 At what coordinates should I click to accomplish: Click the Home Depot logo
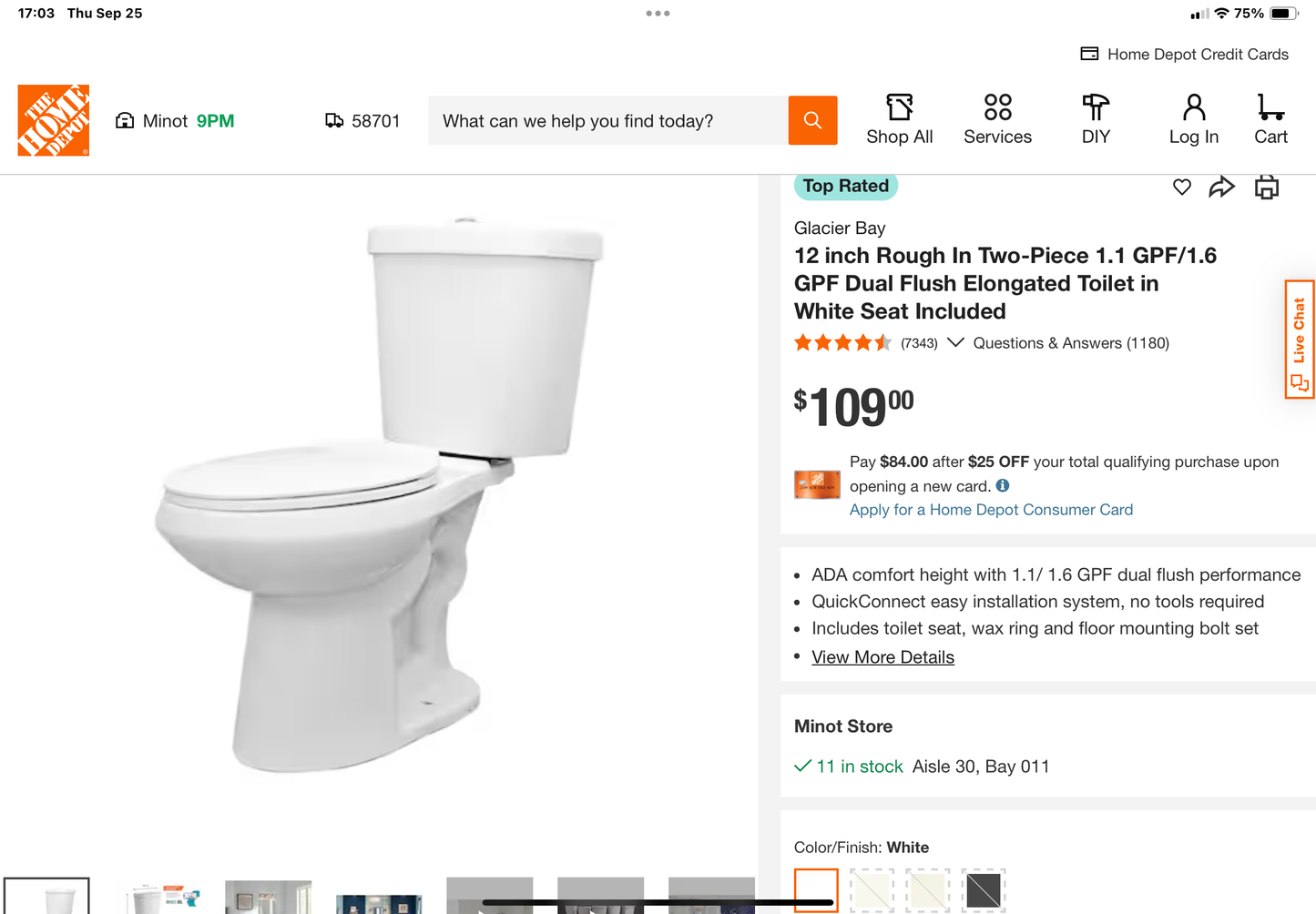(x=54, y=120)
